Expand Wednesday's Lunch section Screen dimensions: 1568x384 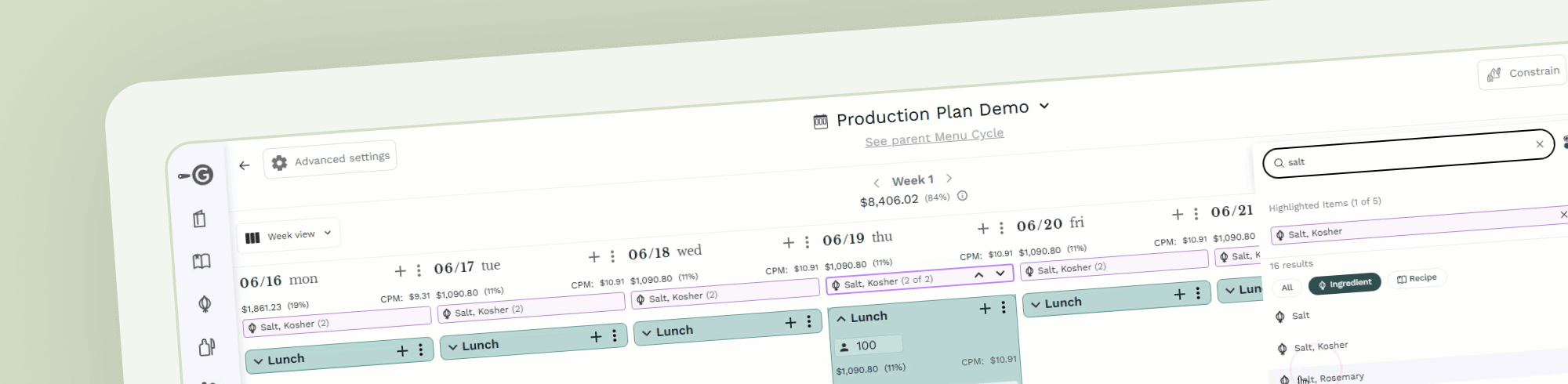tap(647, 333)
